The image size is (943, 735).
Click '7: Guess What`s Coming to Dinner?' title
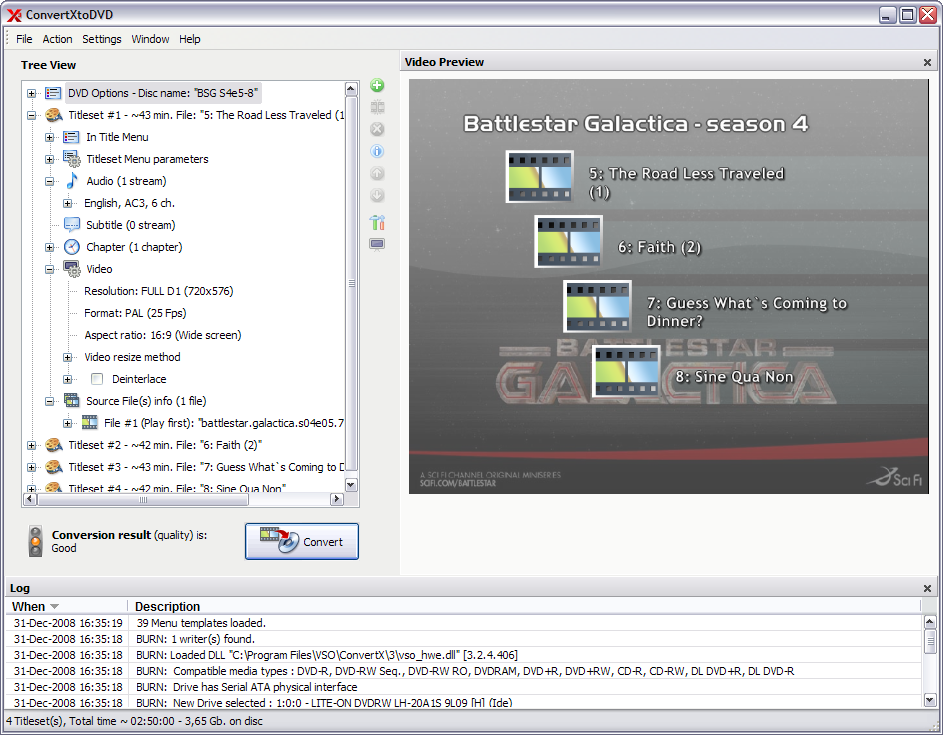[747, 312]
